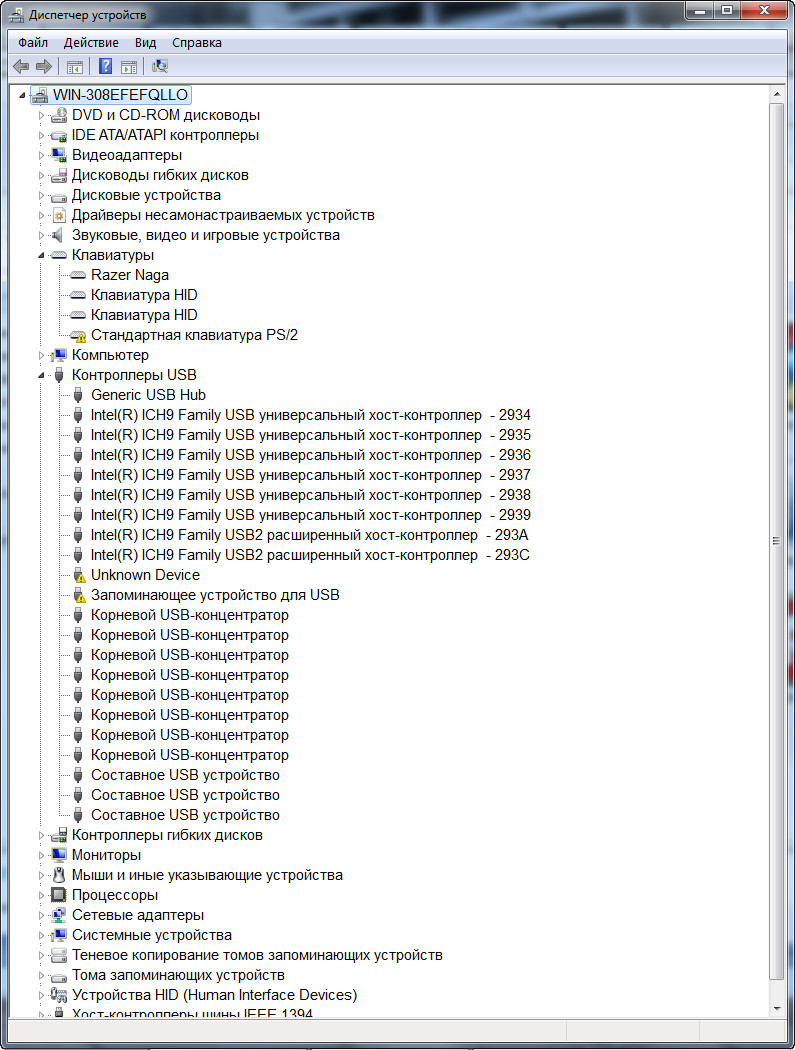
Task: Select the Generic USB Hub device
Action: (148, 395)
